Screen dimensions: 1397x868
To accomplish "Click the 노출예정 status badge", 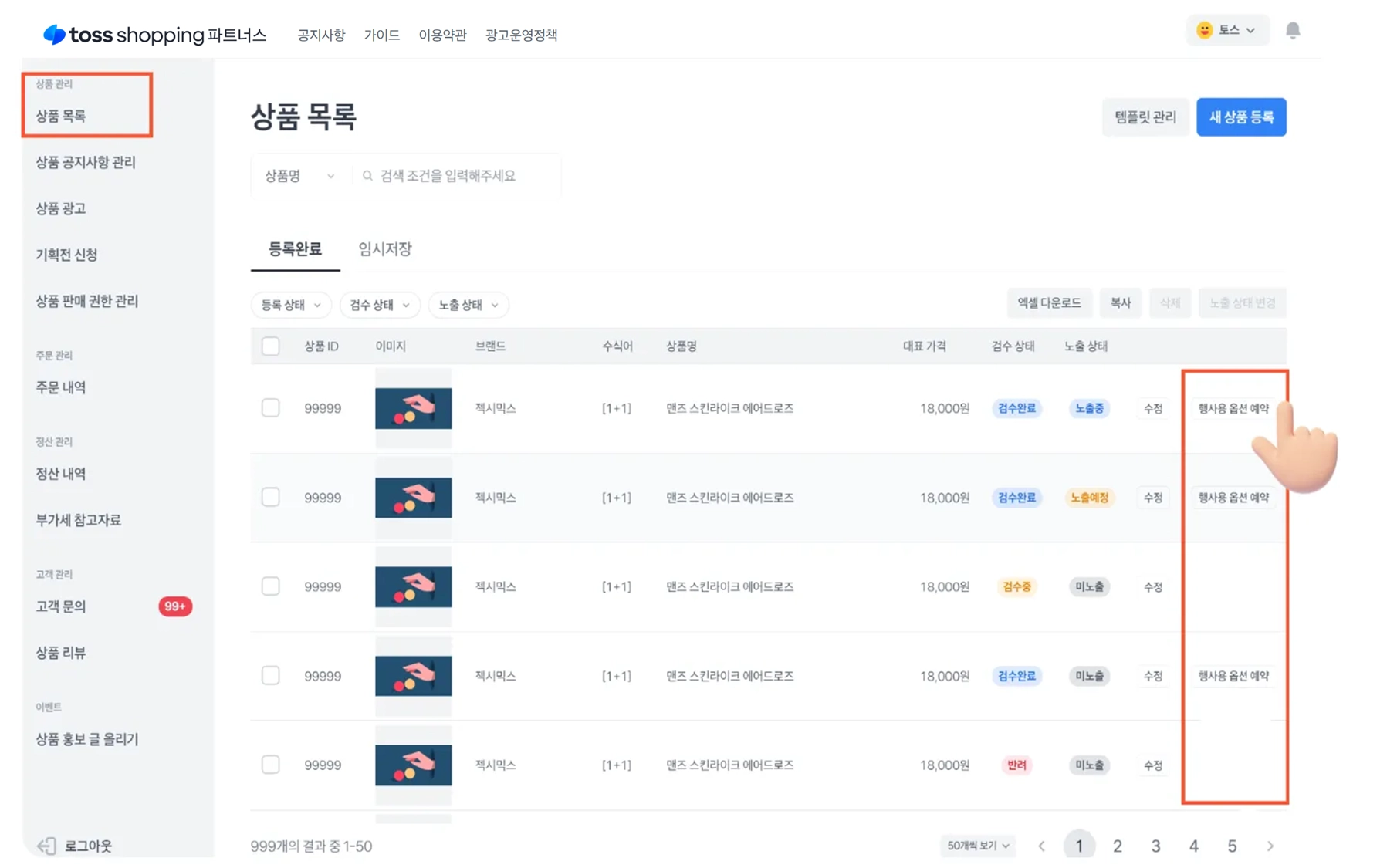I will pyautogui.click(x=1089, y=498).
